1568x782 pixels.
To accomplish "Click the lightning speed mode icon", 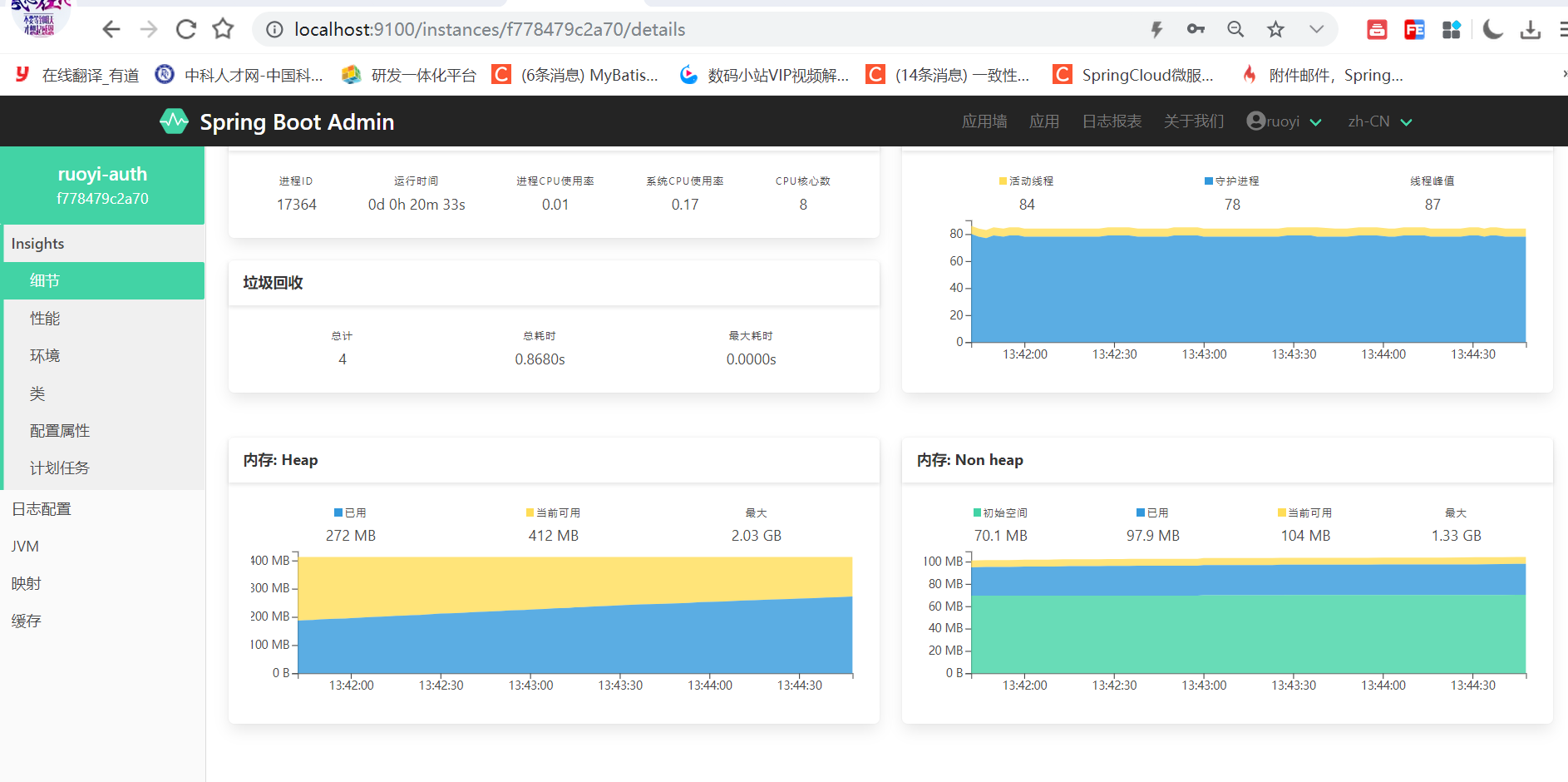I will click(1156, 30).
